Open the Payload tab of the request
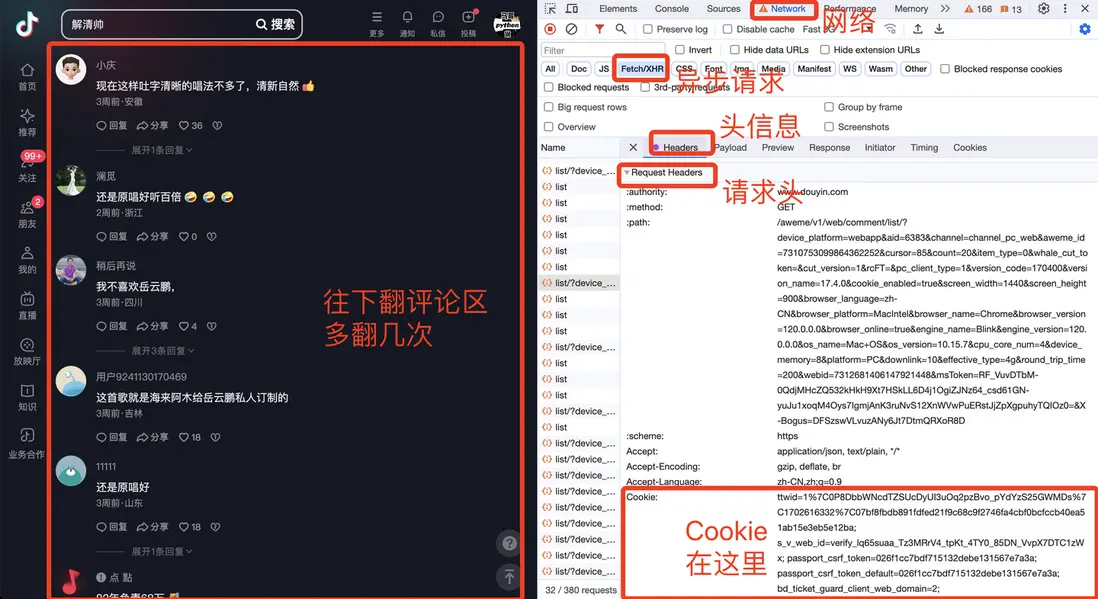Screen dimensions: 1098x599 (730, 147)
